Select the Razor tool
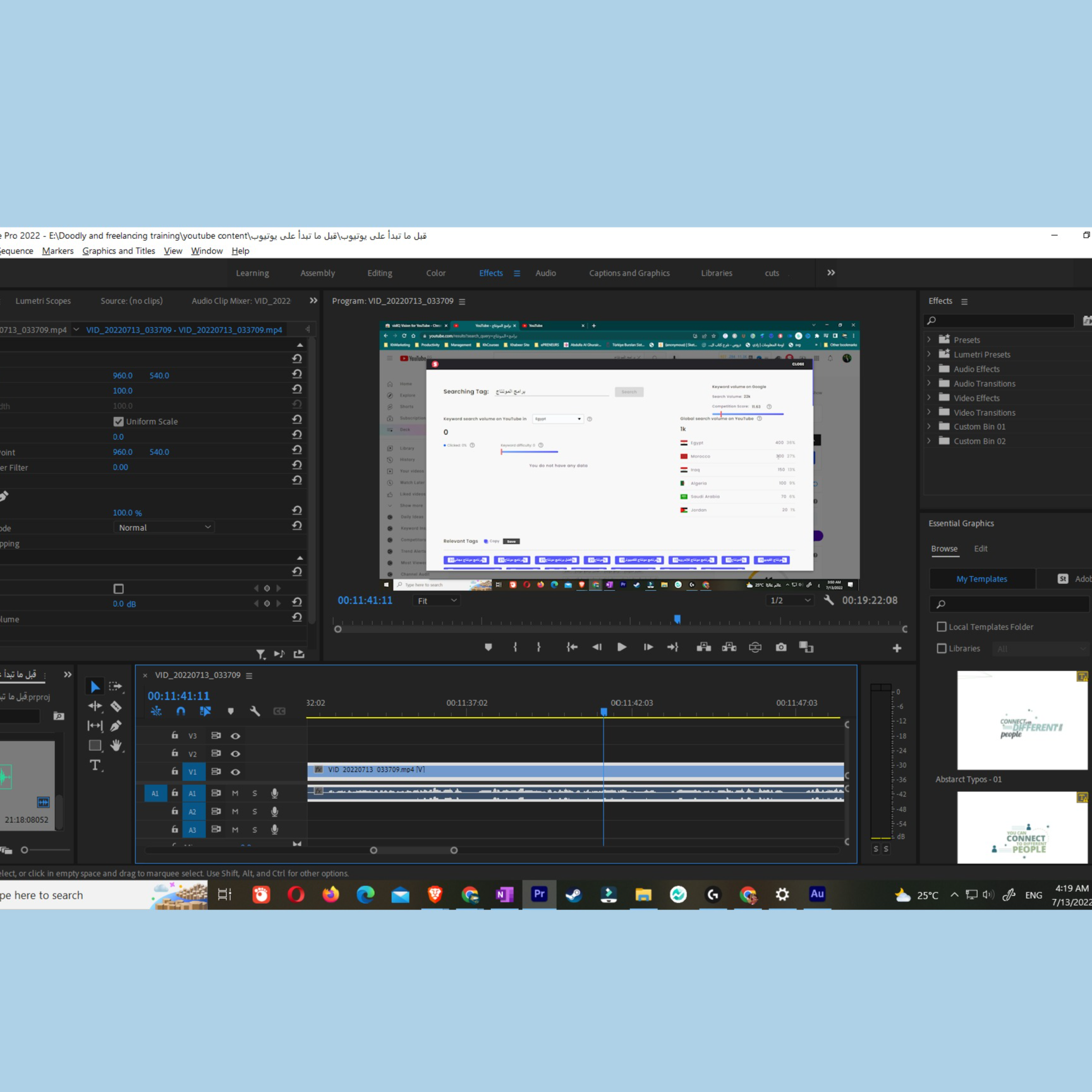The width and height of the screenshot is (1092, 1092). 116,706
